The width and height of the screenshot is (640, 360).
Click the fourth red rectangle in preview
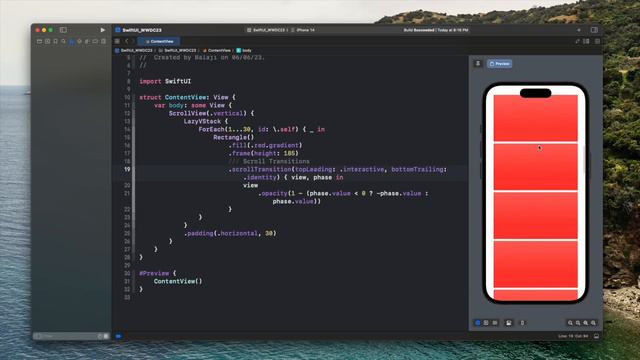coord(536,264)
